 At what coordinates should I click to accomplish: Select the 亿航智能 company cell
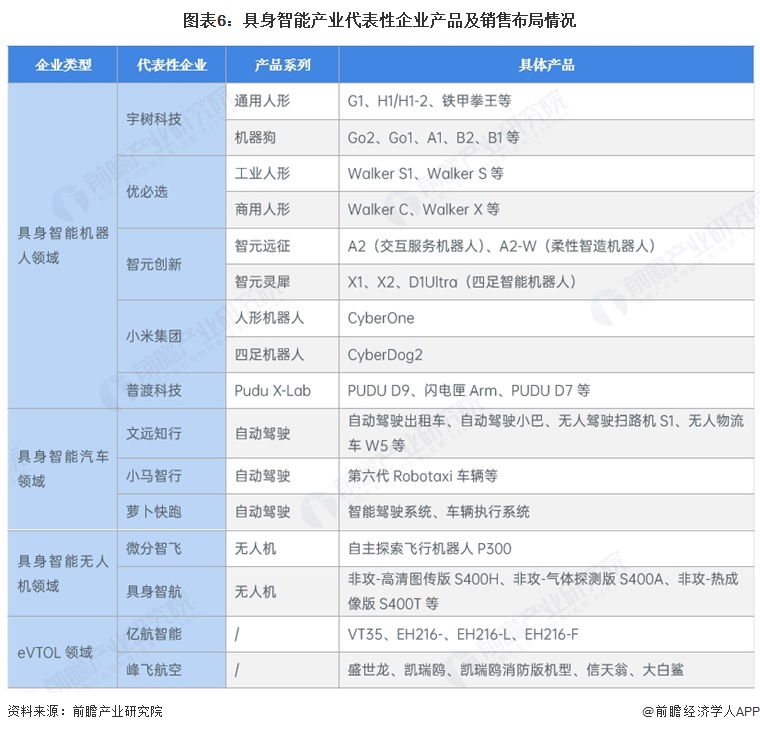pyautogui.click(x=172, y=634)
